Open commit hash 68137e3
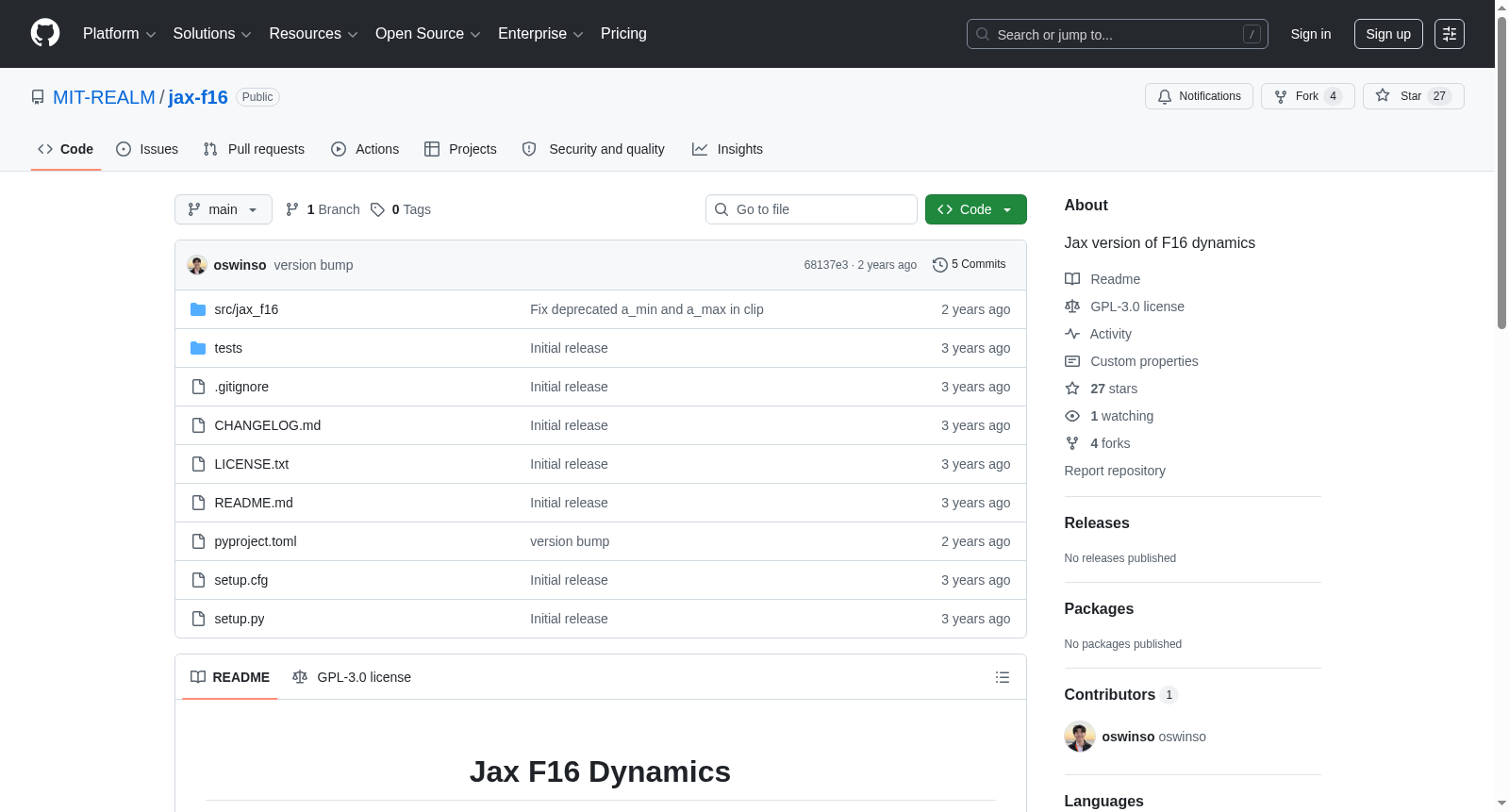 [x=826, y=265]
